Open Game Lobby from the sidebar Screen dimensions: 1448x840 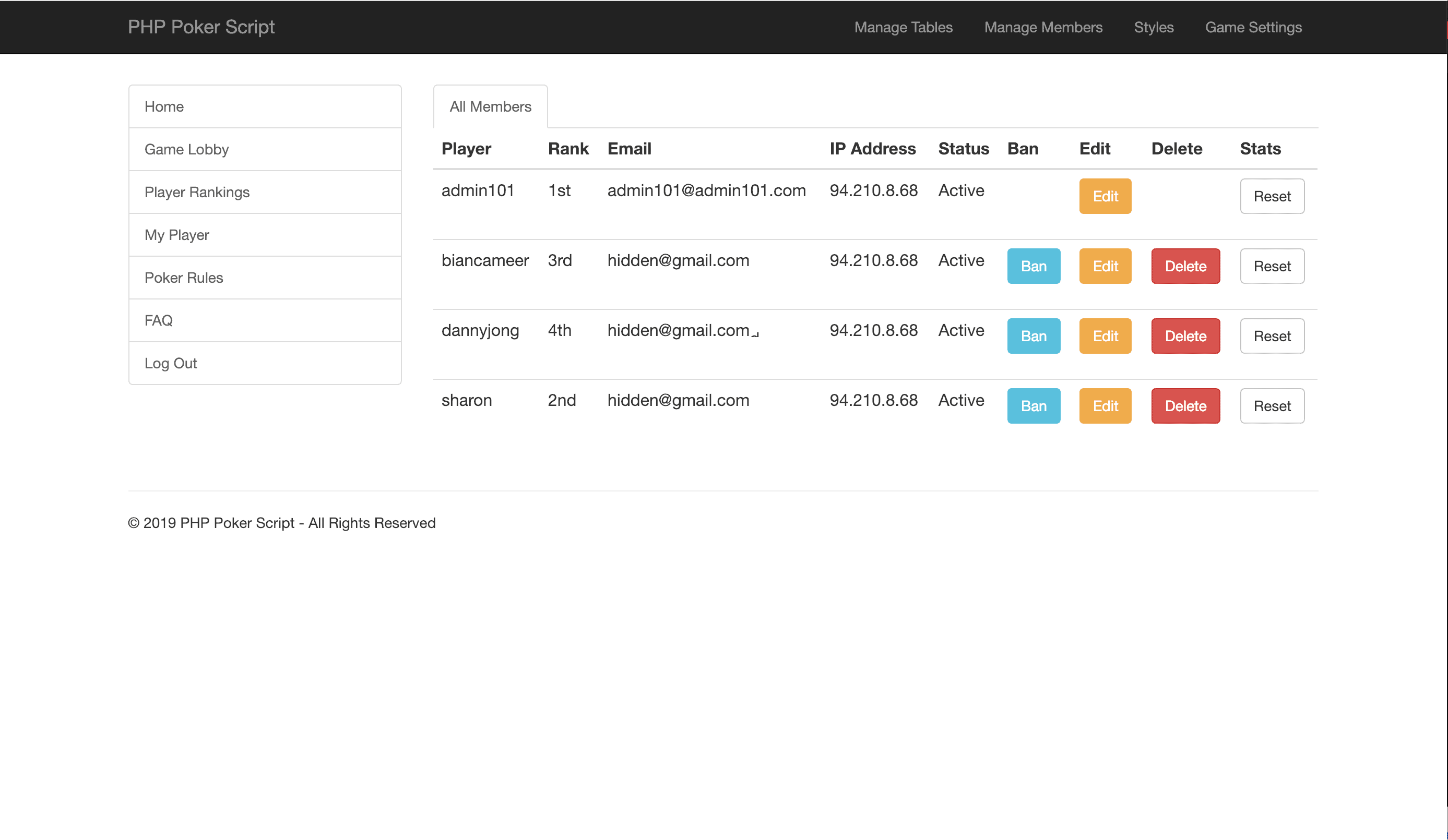pyautogui.click(x=265, y=149)
